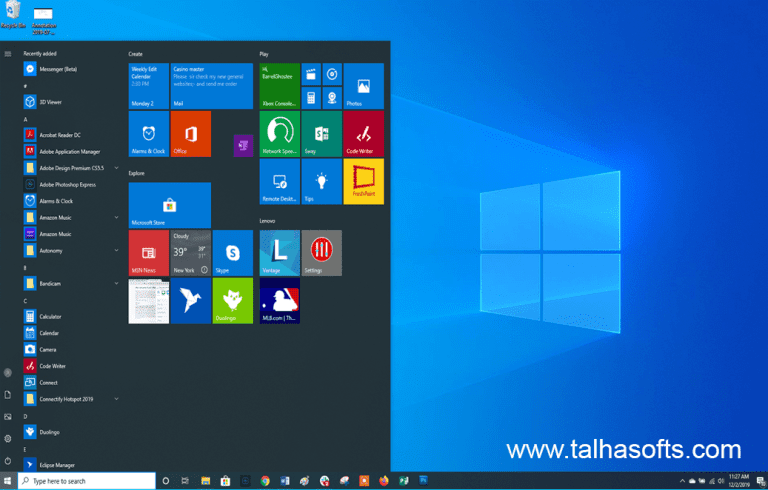Open Settings gear in Start sidebar
The image size is (768, 490).
pos(8,439)
